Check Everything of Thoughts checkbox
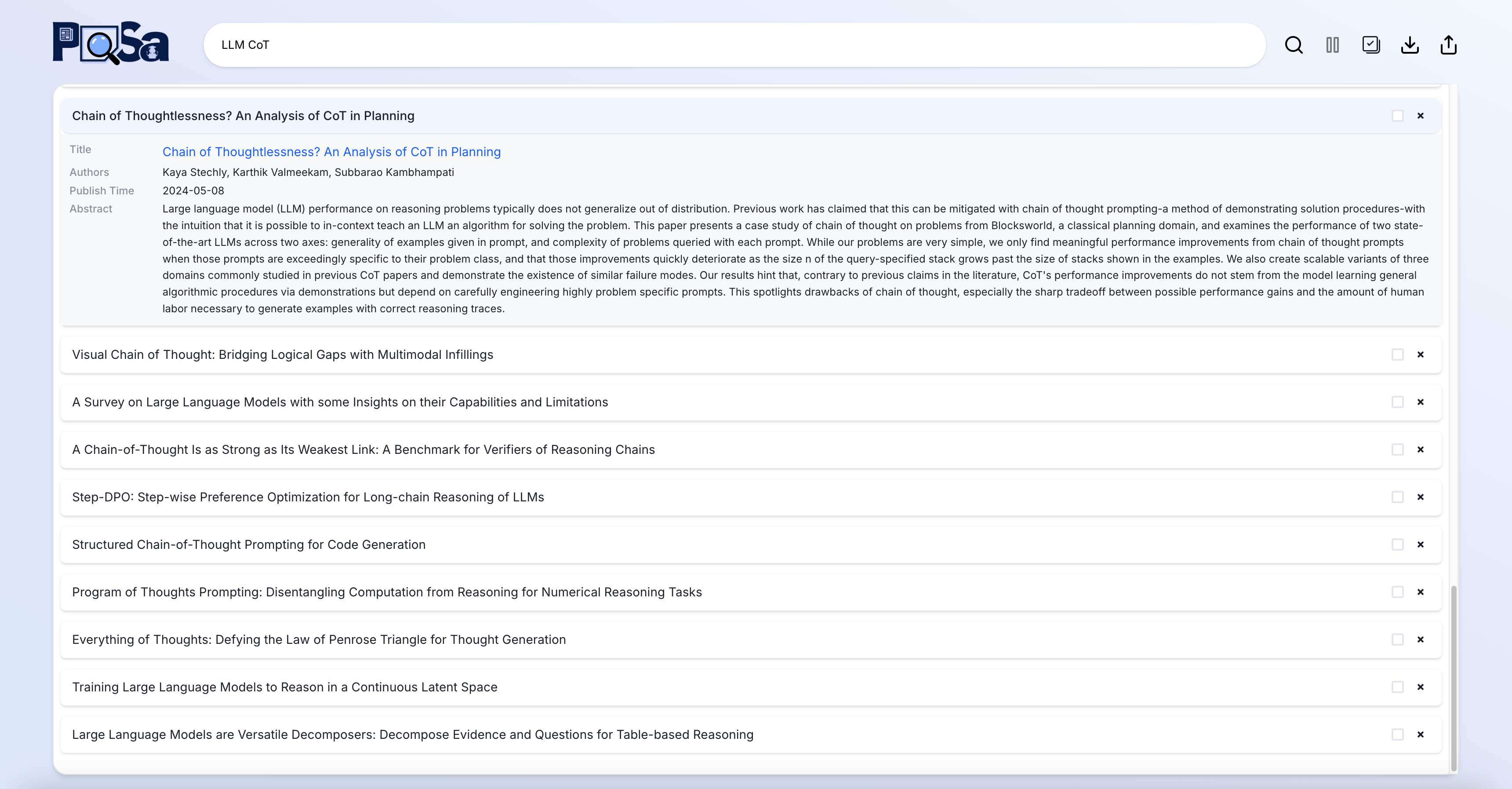 [x=1398, y=639]
